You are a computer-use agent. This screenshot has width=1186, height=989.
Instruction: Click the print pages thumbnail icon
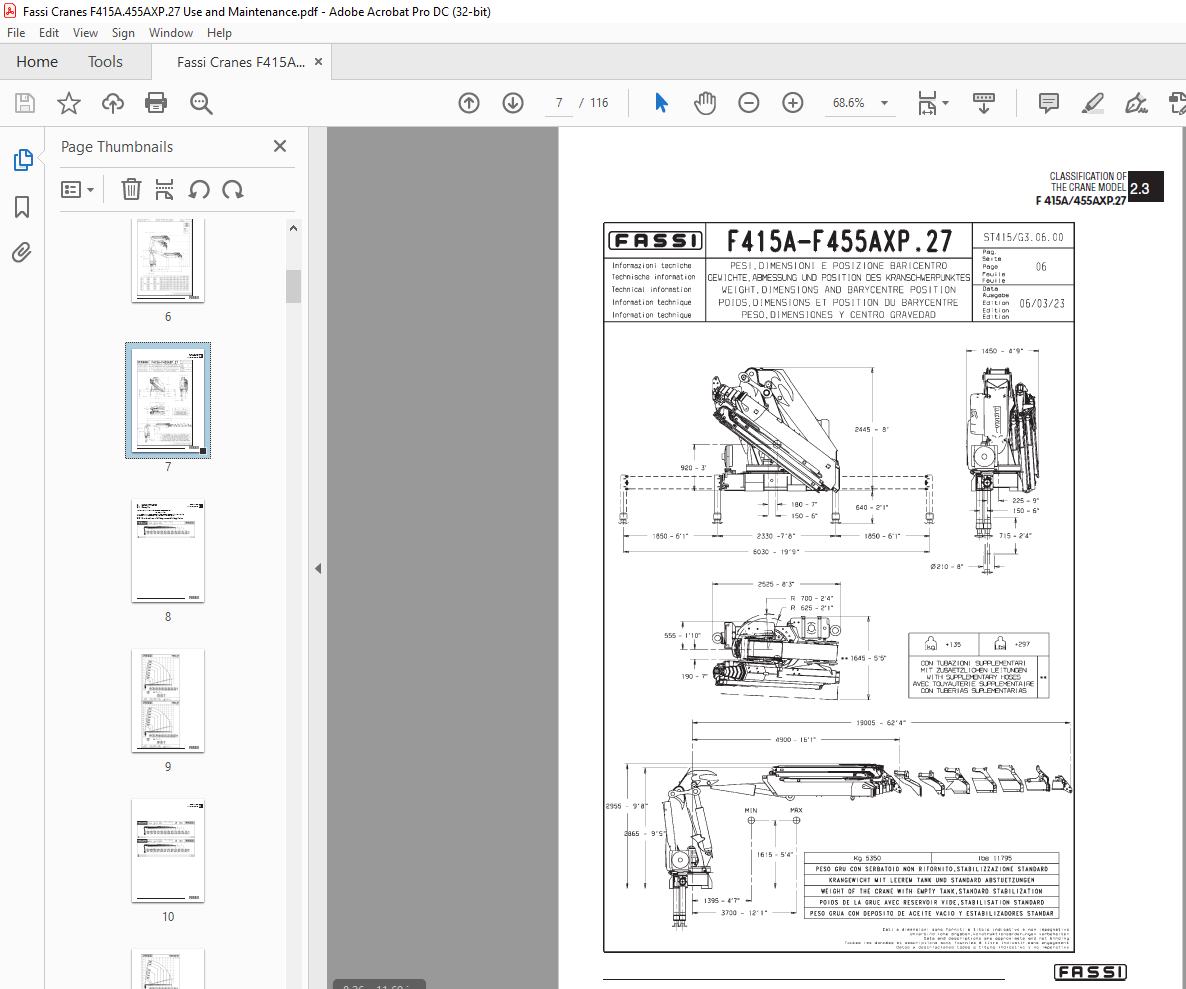164,189
